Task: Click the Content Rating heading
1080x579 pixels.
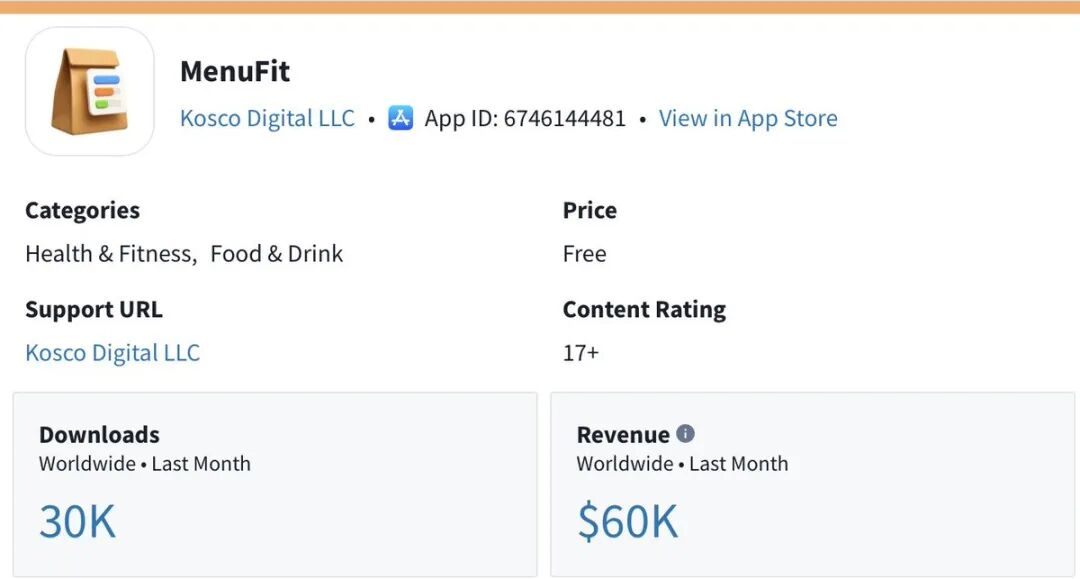Action: pyautogui.click(x=644, y=310)
